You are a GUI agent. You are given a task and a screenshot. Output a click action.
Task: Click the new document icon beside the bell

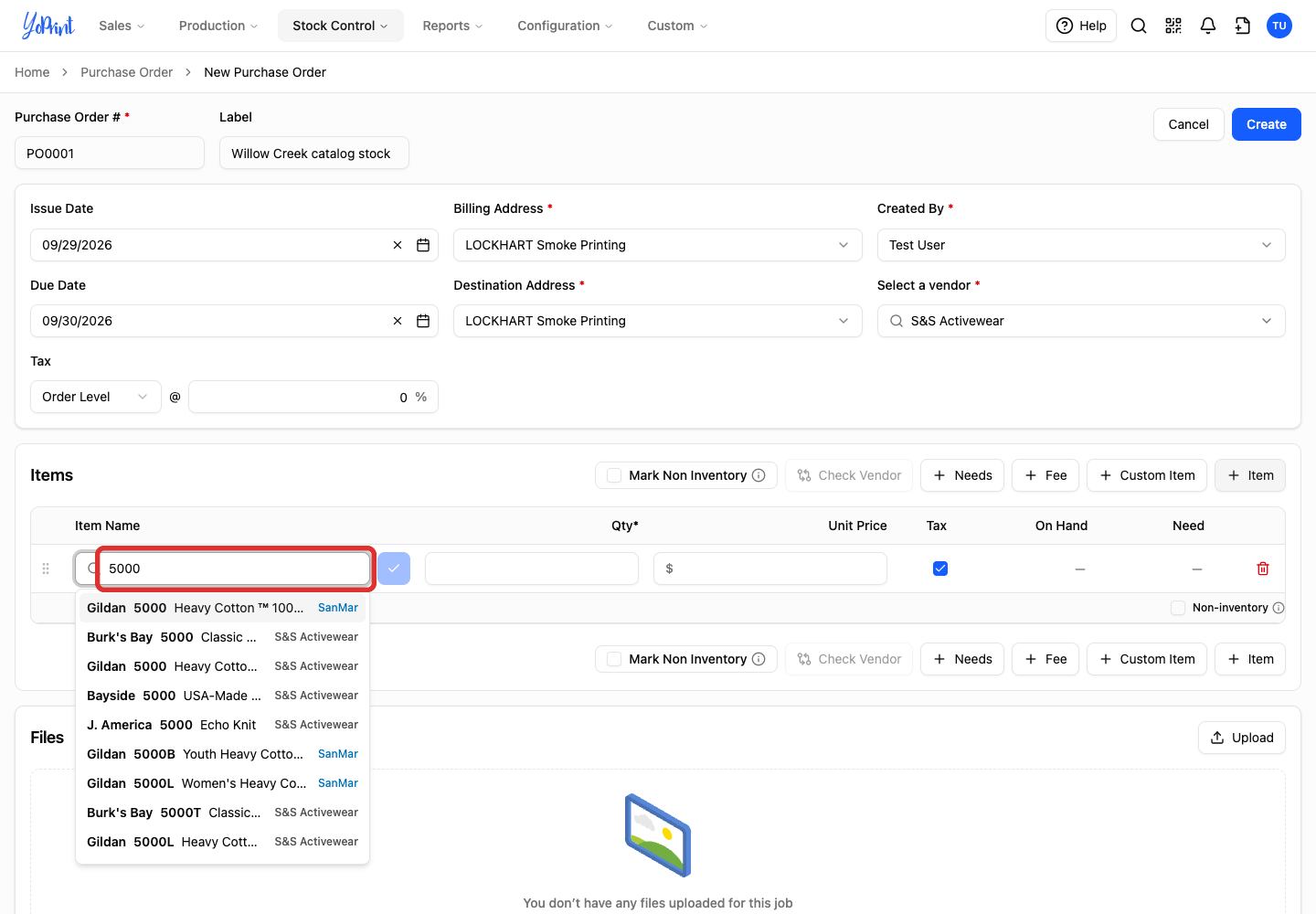pyautogui.click(x=1243, y=26)
